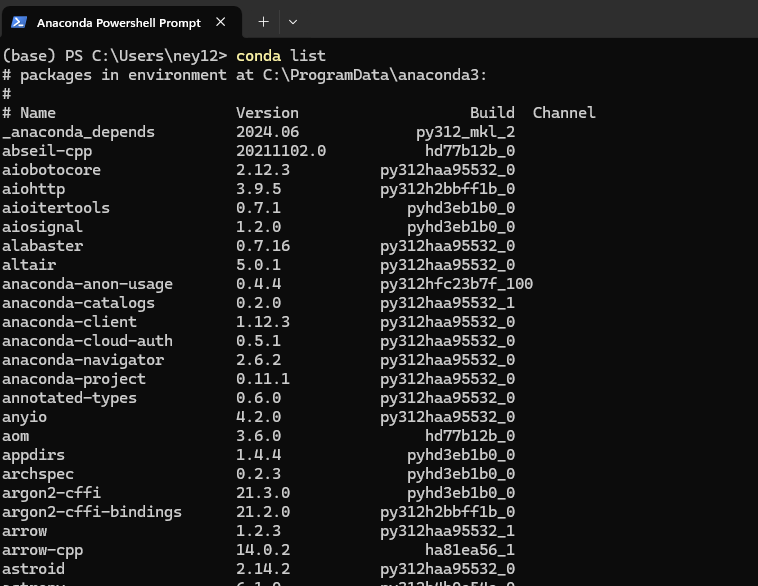Click the package name 'aiosignal'
Image resolution: width=758 pixels, height=586 pixels.
43,227
